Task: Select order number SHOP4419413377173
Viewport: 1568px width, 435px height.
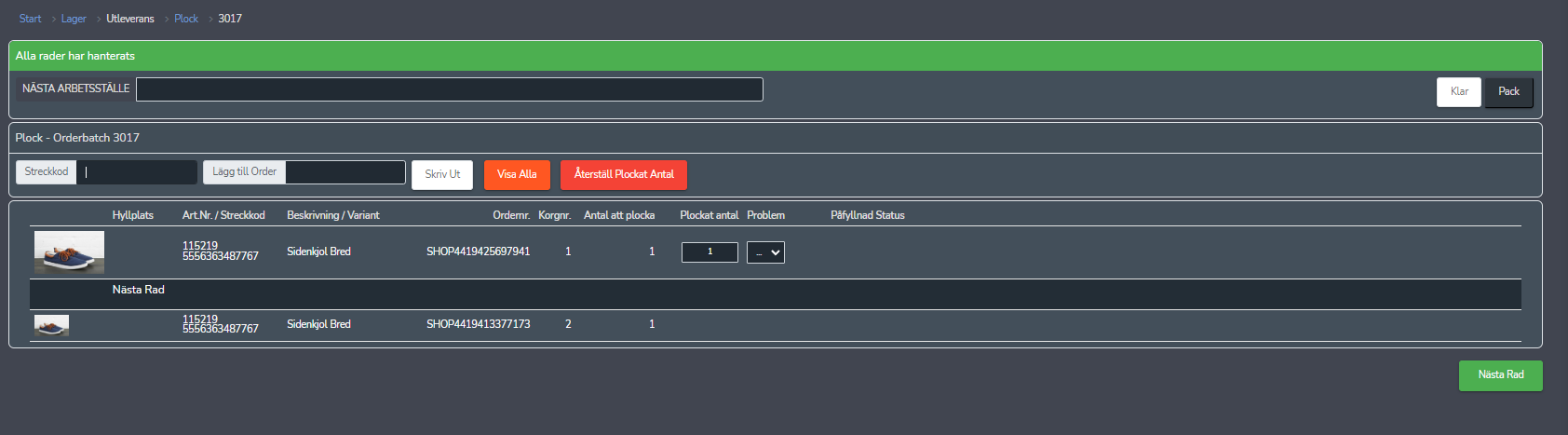Action: tap(479, 324)
